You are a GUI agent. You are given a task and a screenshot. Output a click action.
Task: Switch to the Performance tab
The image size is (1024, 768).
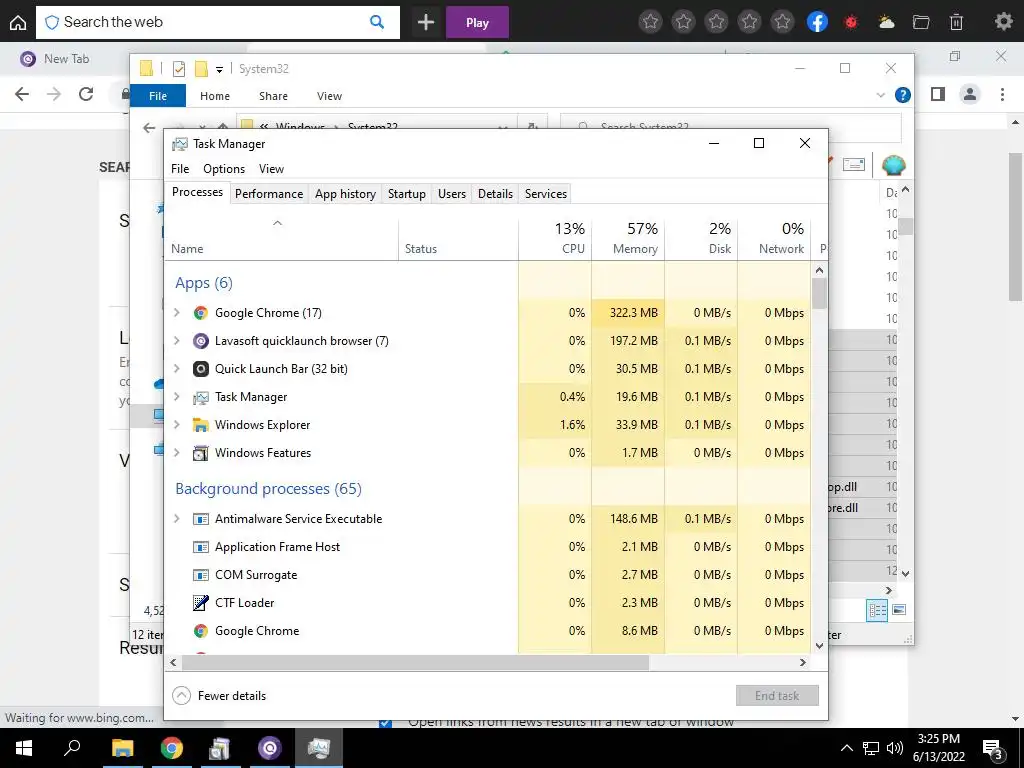[269, 194]
